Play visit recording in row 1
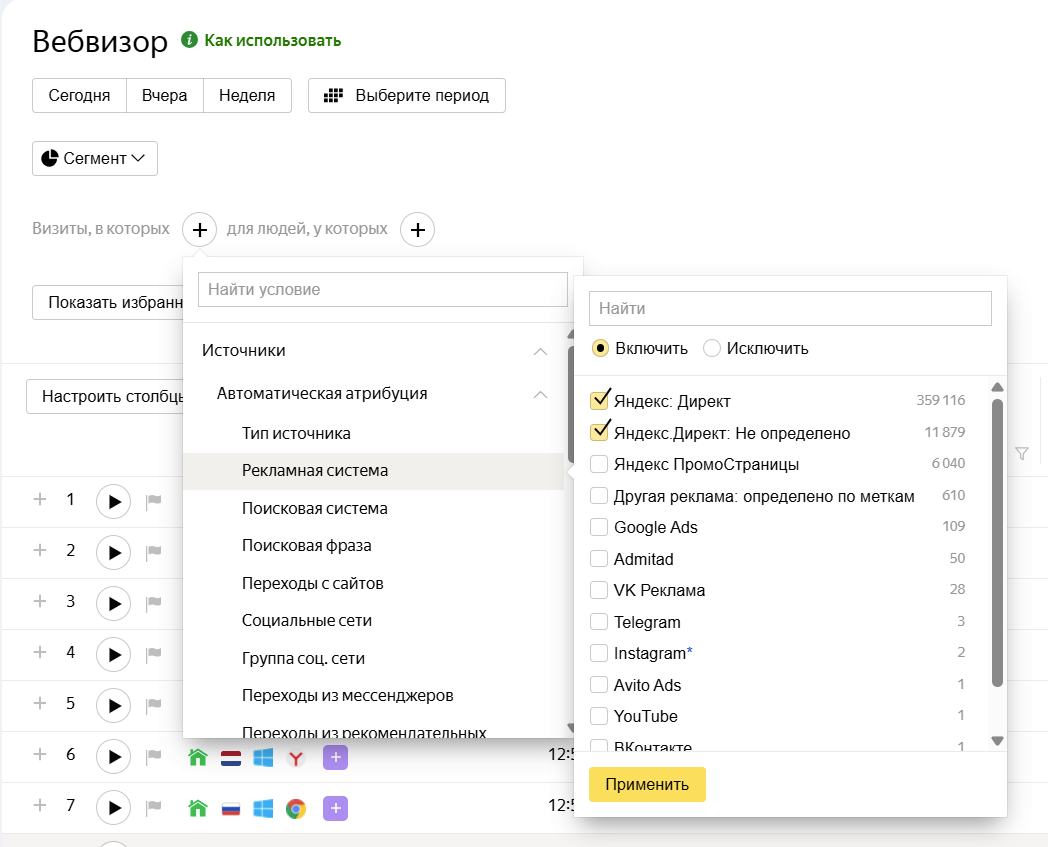Viewport: 1048px width, 847px height. [x=114, y=501]
